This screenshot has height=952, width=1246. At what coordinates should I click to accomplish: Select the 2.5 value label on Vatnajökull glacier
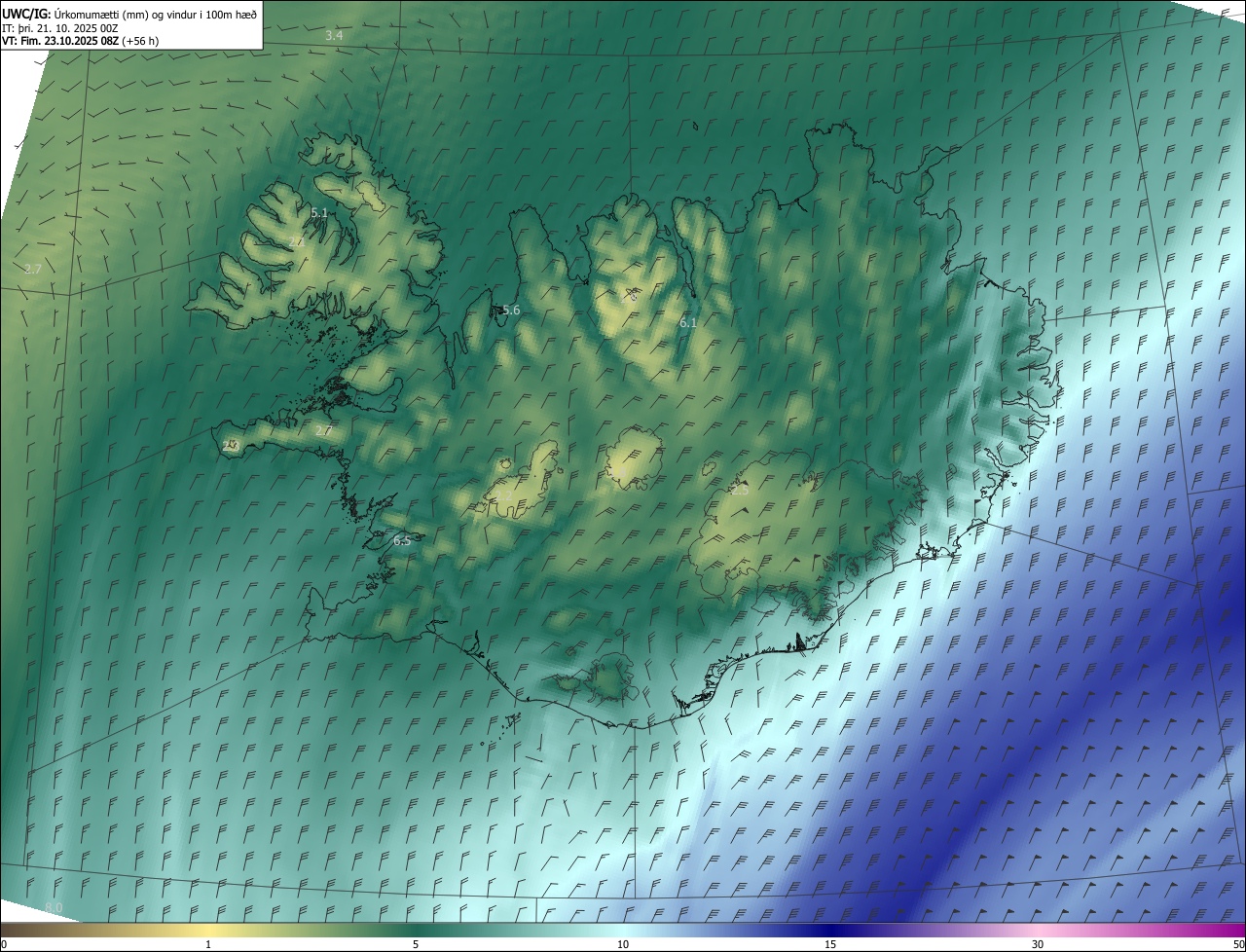click(x=740, y=491)
